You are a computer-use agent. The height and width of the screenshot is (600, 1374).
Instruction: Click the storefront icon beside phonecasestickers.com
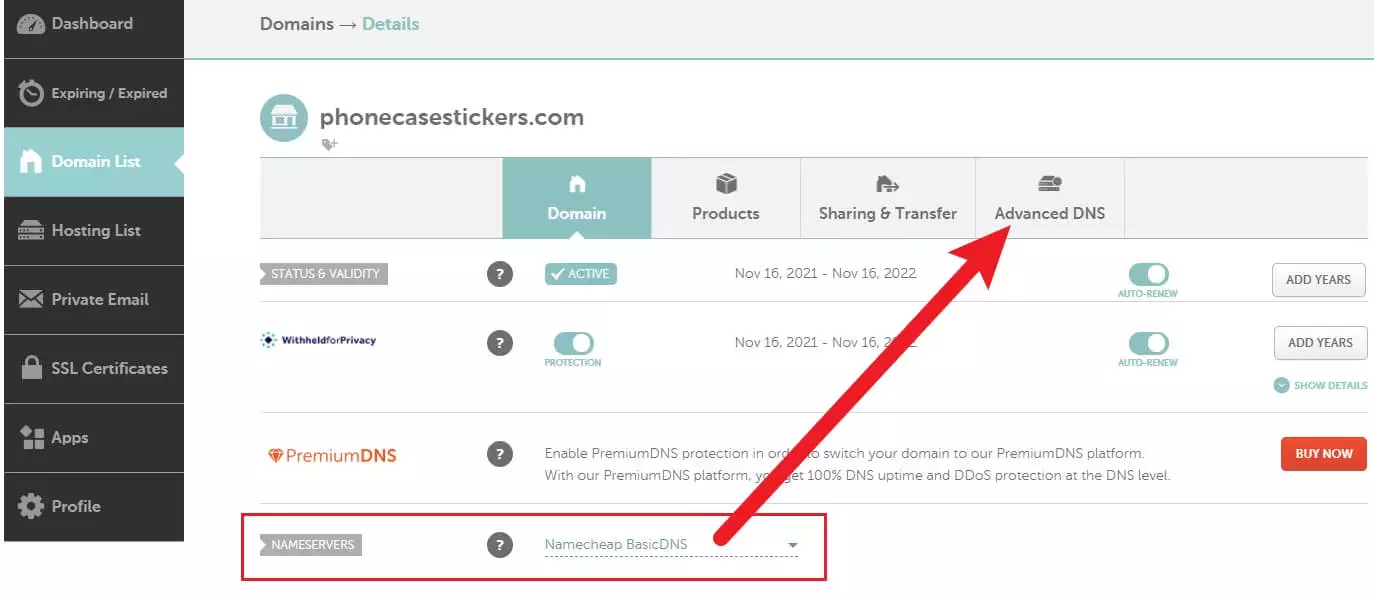tap(284, 118)
